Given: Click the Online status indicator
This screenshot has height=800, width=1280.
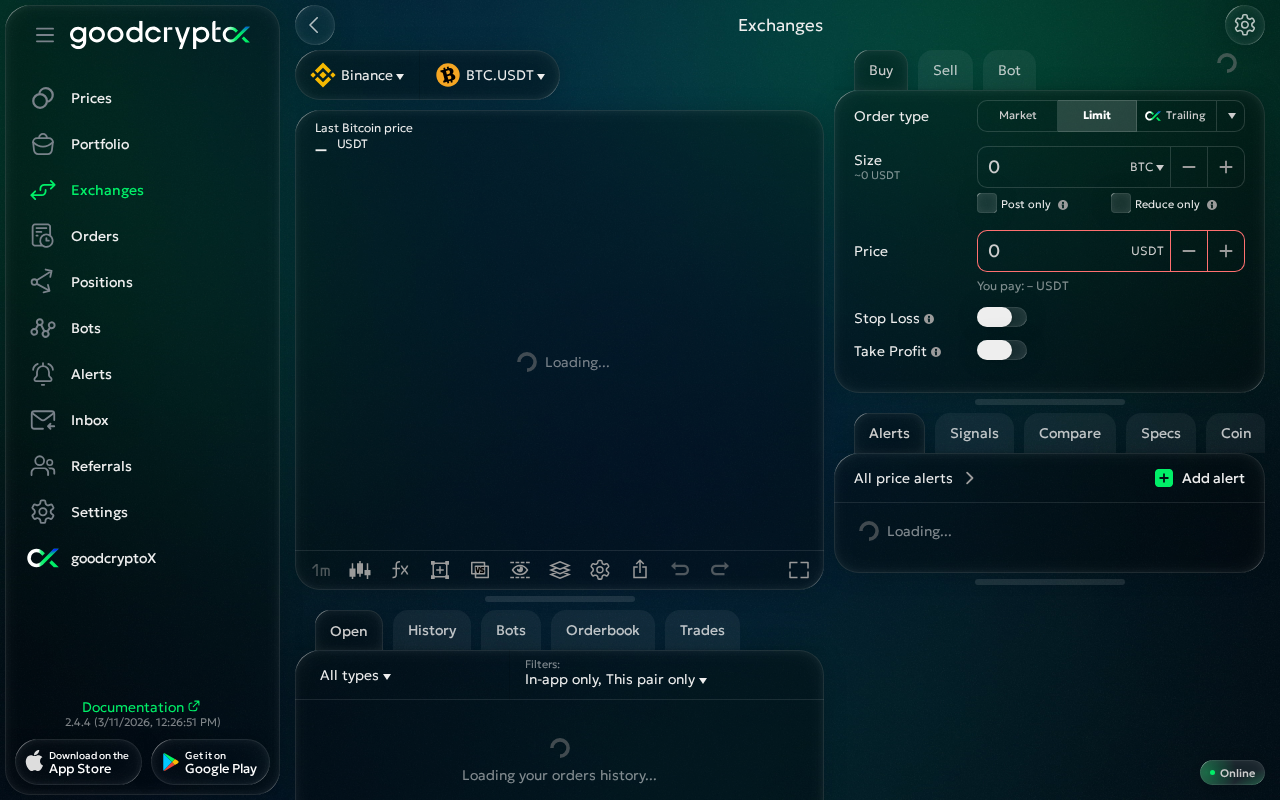Looking at the screenshot, I should [x=1232, y=773].
